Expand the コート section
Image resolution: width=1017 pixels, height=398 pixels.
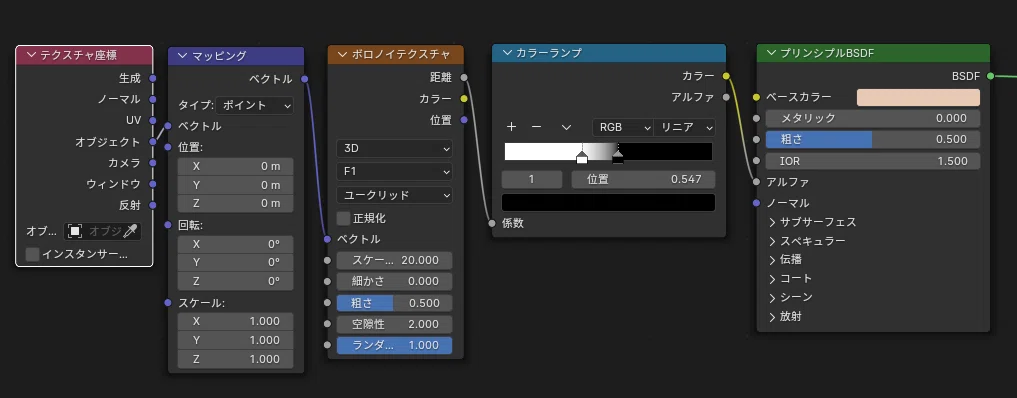tap(772, 279)
